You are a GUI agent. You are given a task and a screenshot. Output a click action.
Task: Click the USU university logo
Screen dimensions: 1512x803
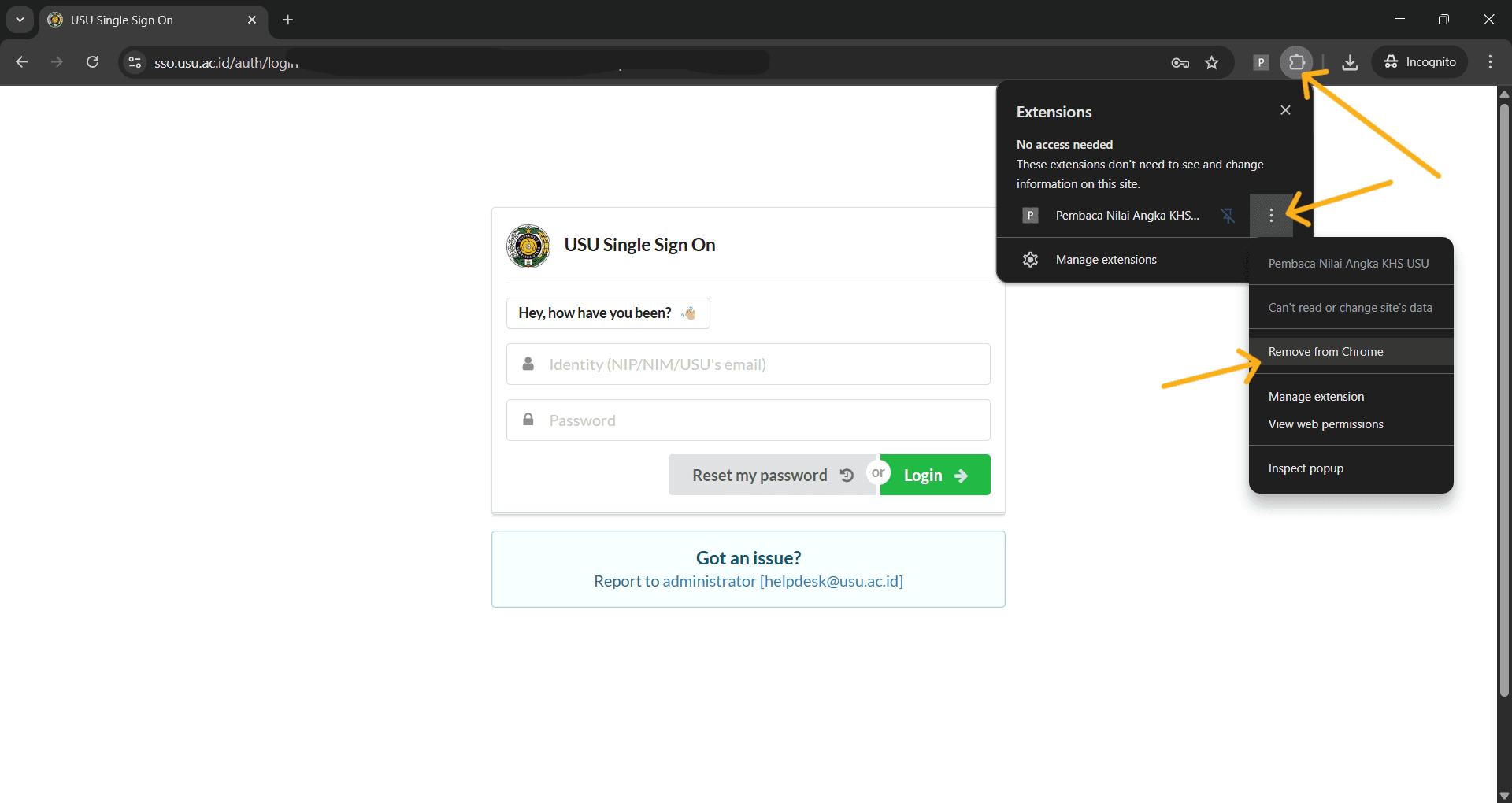[x=528, y=246]
